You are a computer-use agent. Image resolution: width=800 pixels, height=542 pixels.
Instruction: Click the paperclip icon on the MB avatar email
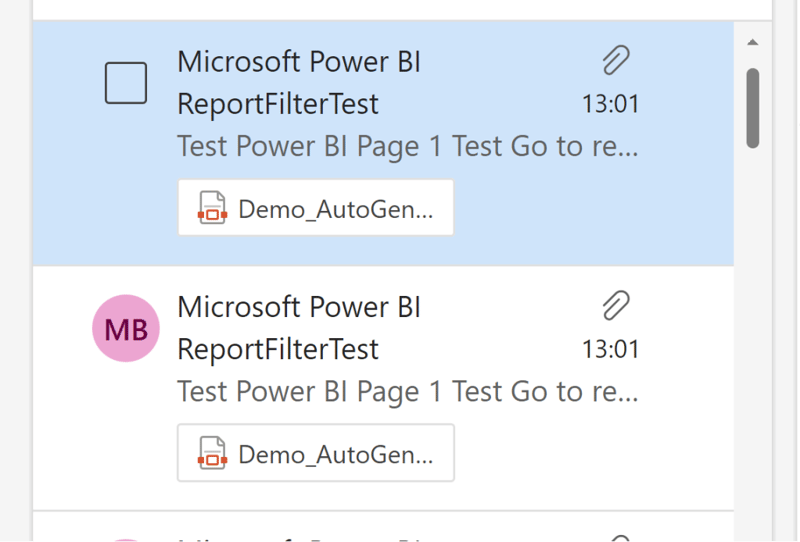point(616,306)
